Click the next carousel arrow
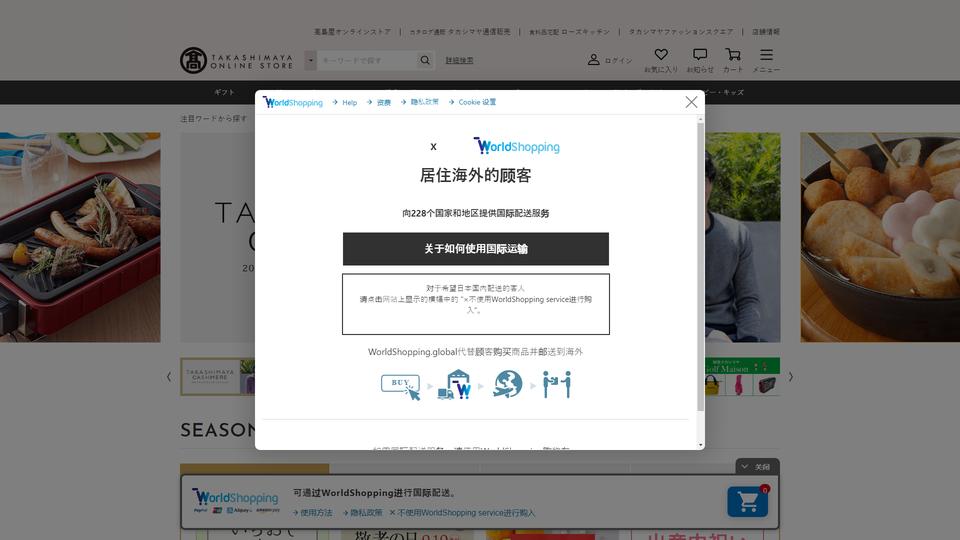This screenshot has width=960, height=540. 790,377
